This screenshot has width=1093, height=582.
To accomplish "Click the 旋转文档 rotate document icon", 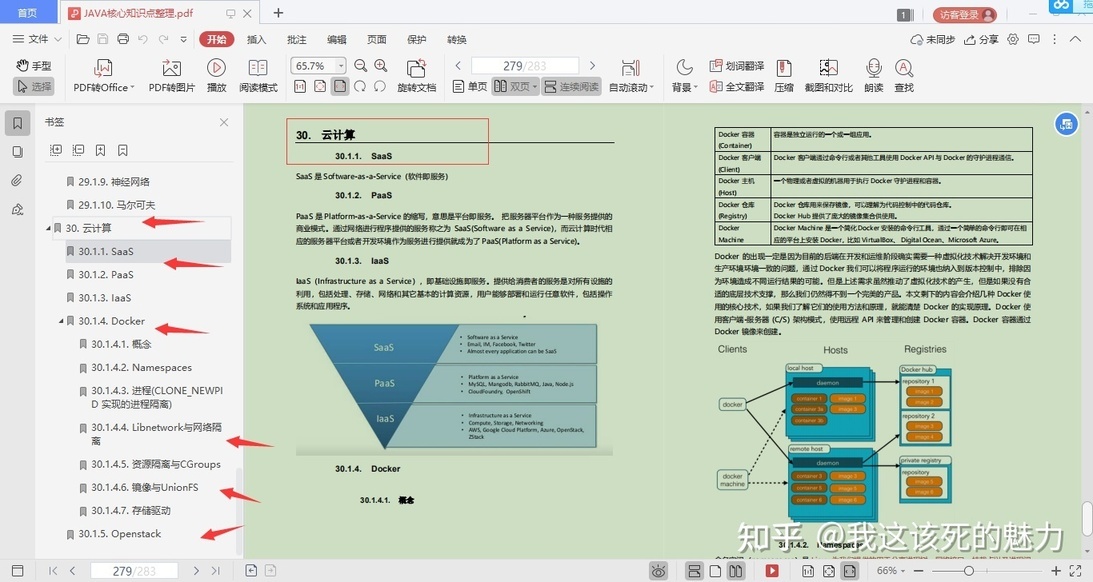I will 416,76.
